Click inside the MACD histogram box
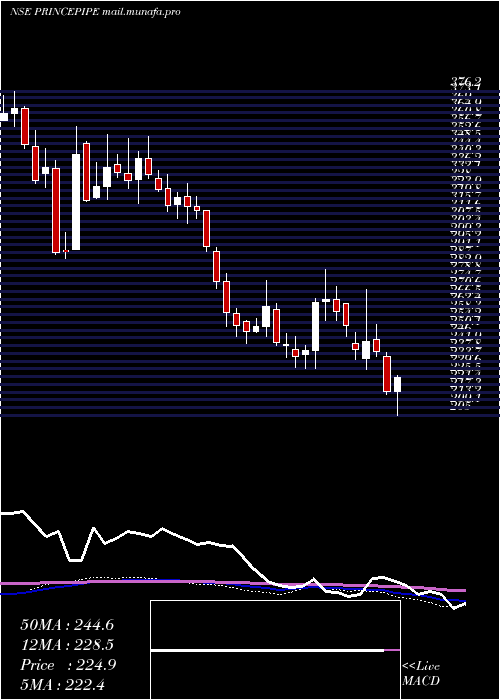This screenshot has height=700, width=500. click(275, 650)
